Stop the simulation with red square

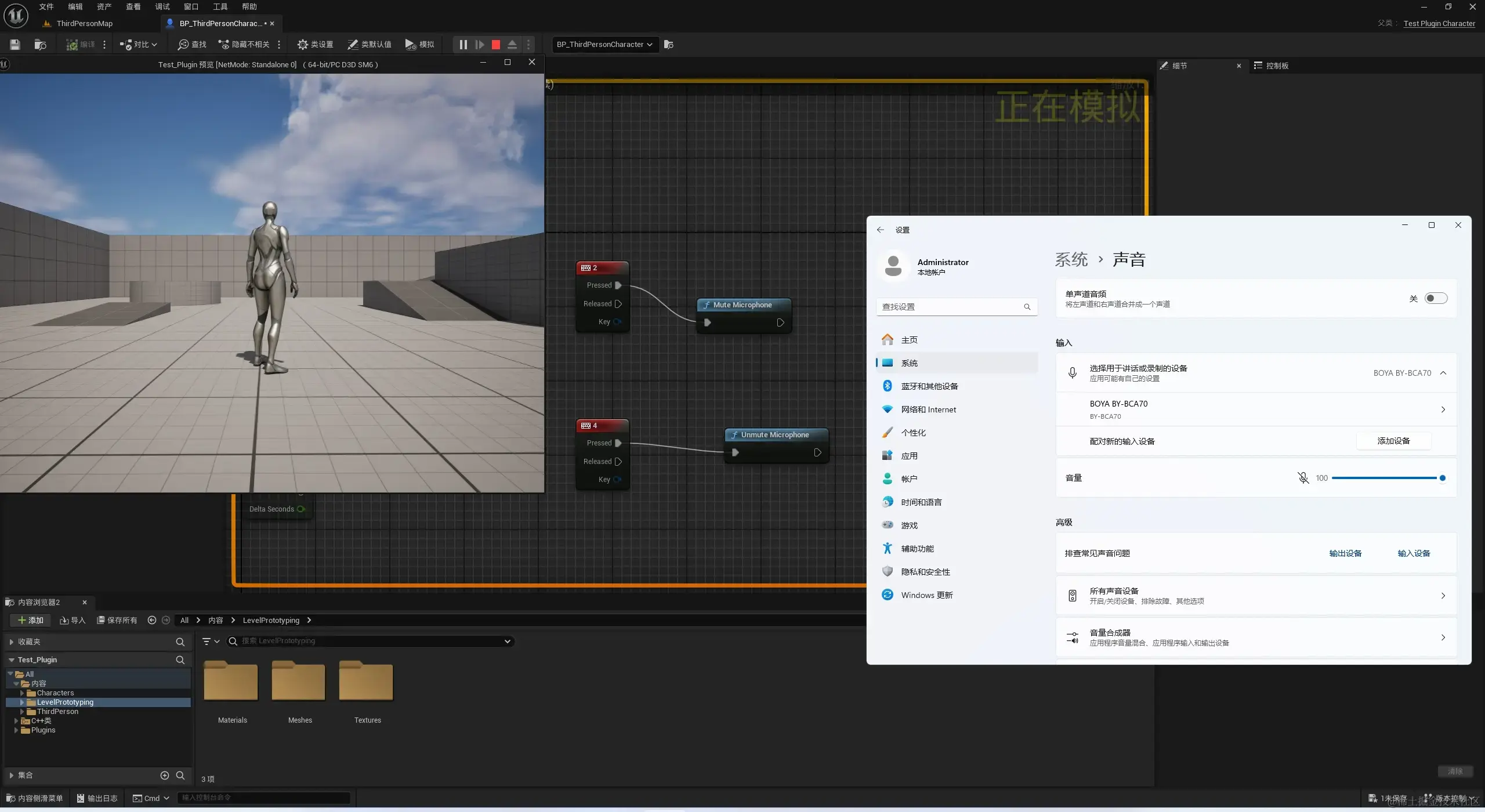pos(496,45)
